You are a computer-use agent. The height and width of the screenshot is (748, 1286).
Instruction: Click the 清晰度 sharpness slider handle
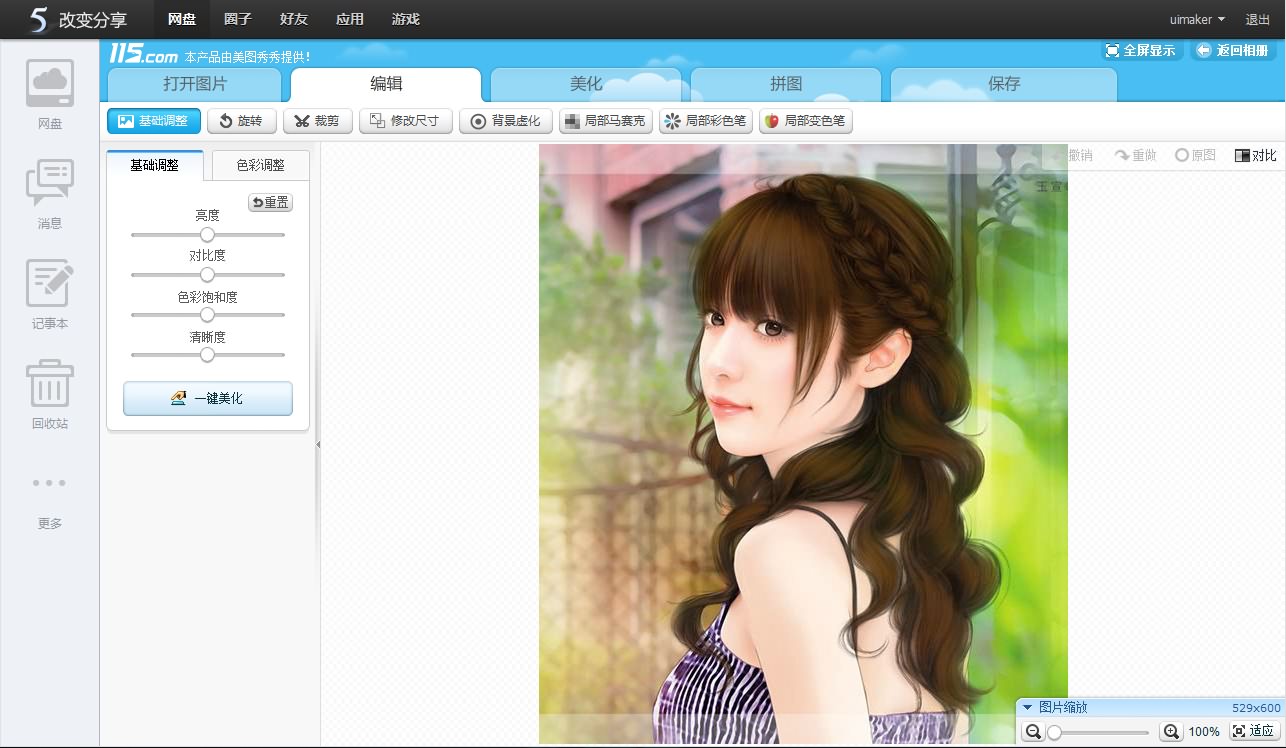point(207,354)
